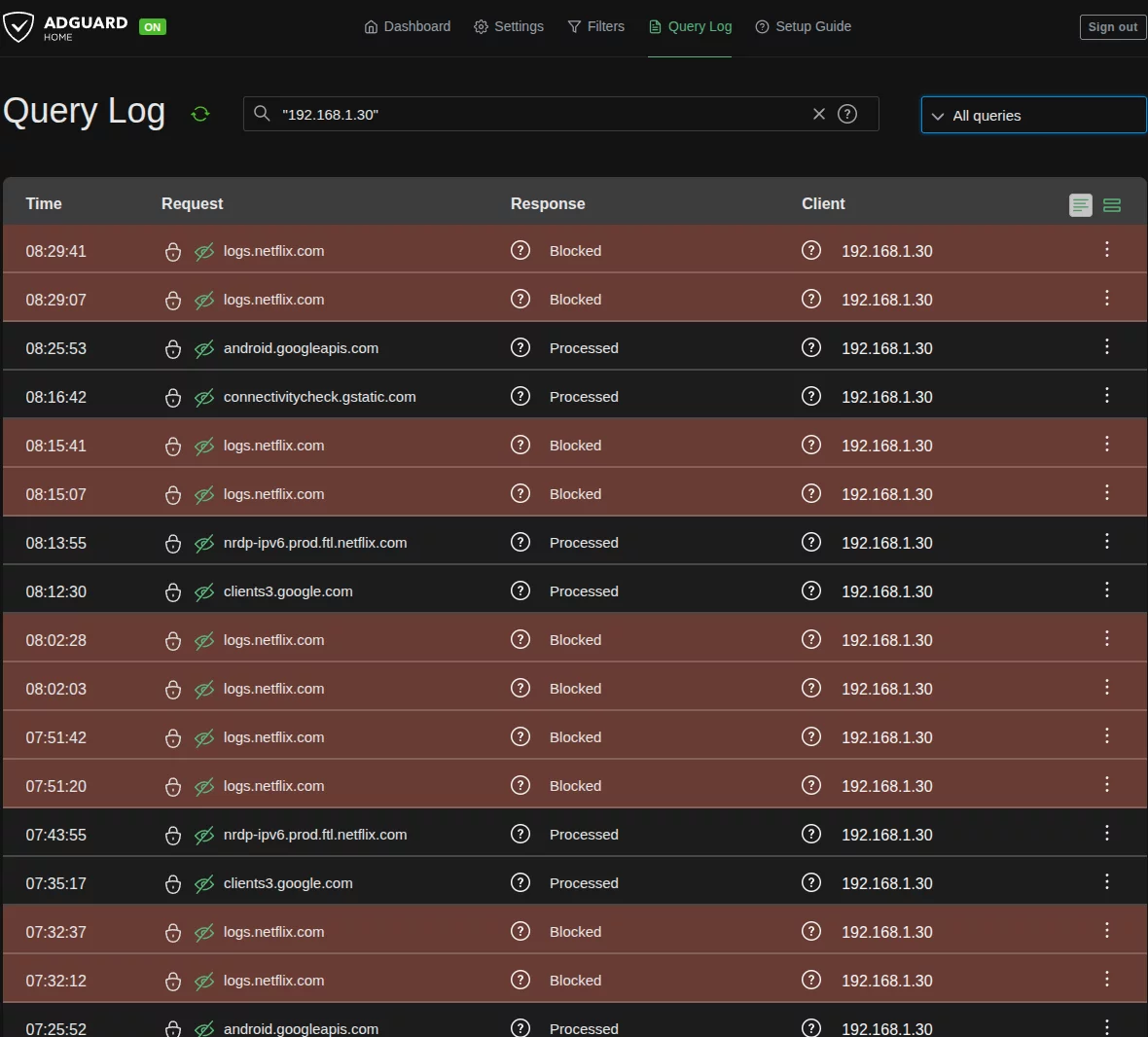Screen dimensions: 1148x1037
Task: Click the search magnifier icon
Action: tap(262, 114)
